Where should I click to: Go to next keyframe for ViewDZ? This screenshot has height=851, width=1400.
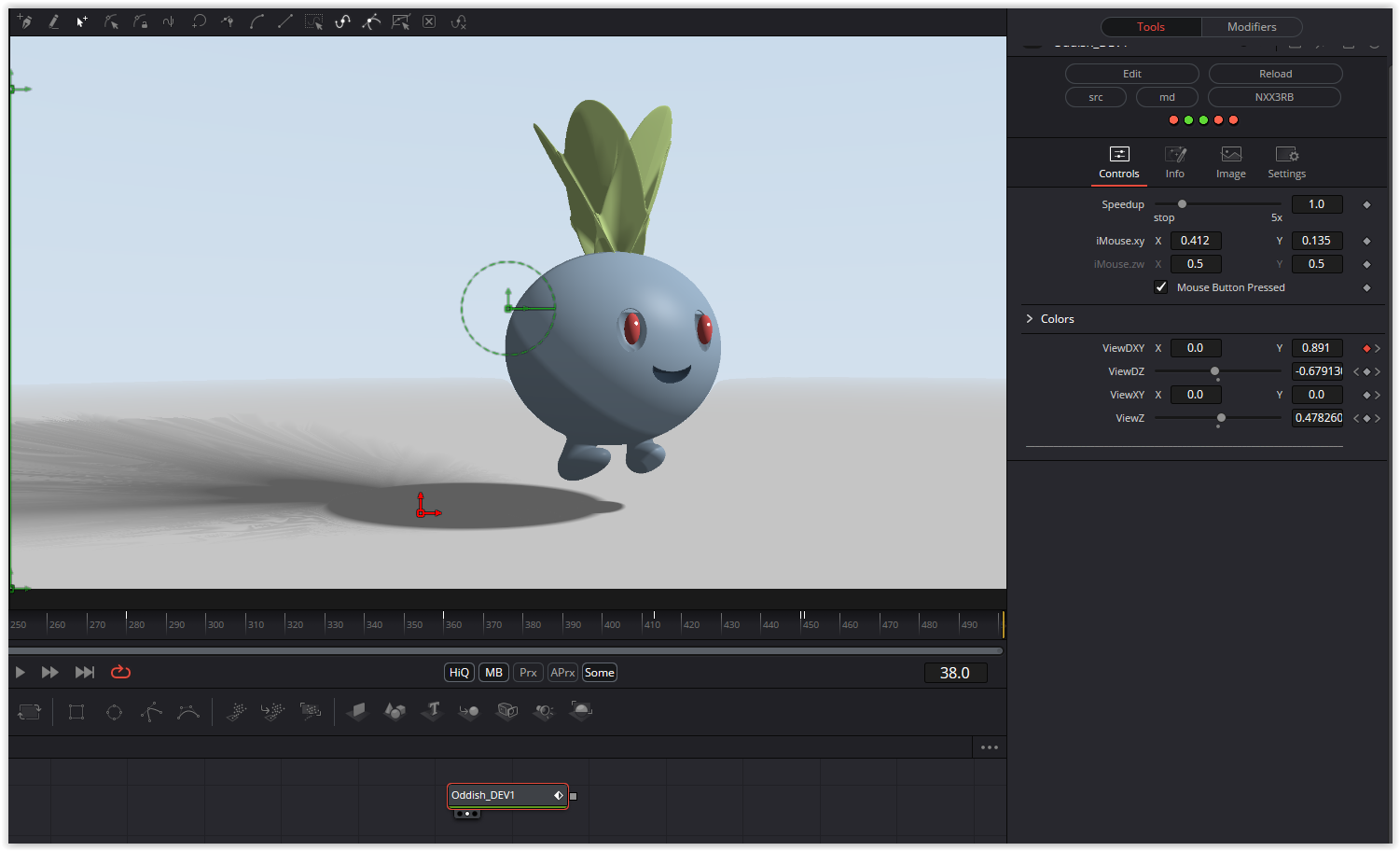(x=1378, y=371)
